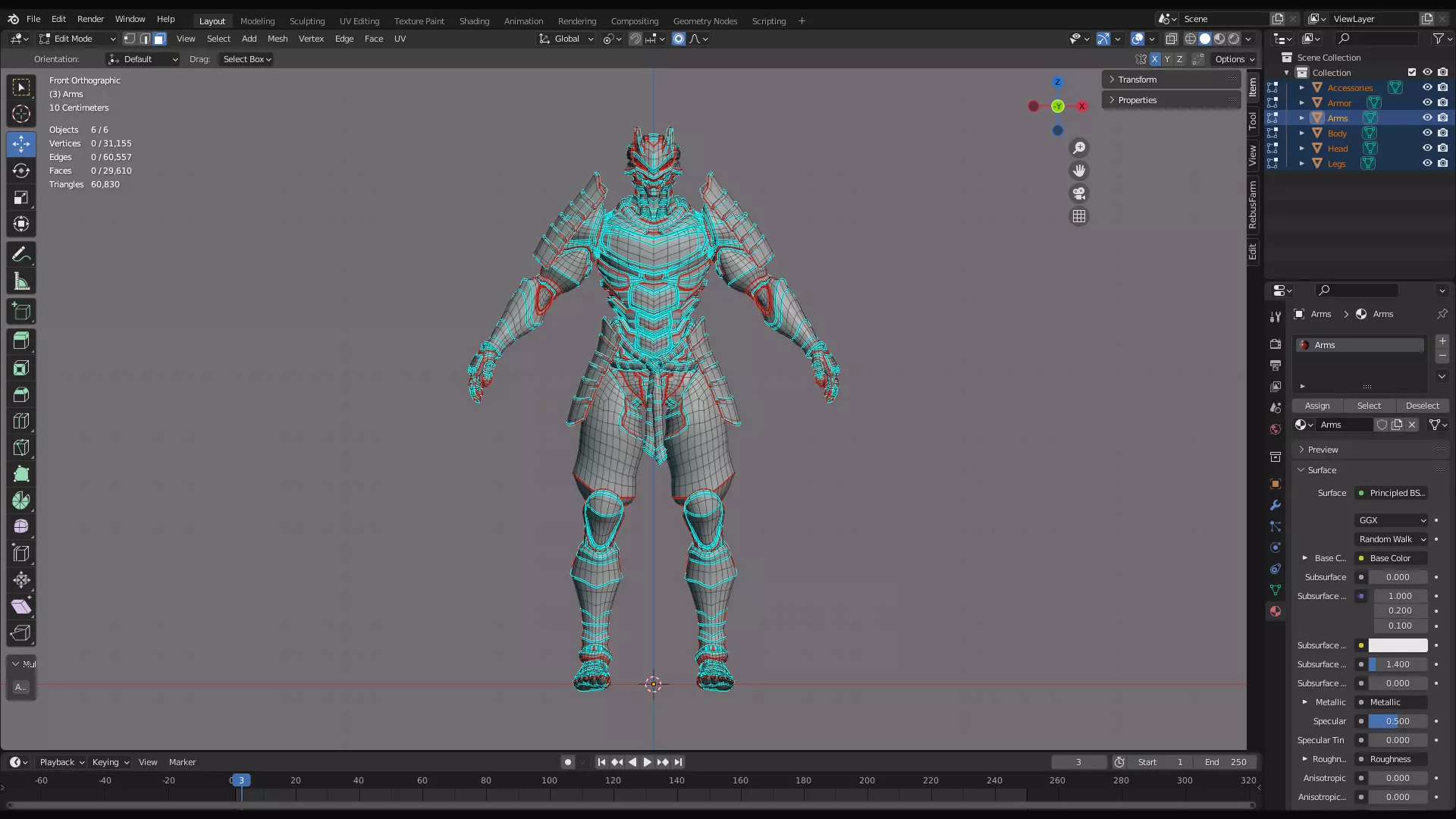Expand the Preview material panel
The image size is (1456, 819).
click(x=1370, y=450)
